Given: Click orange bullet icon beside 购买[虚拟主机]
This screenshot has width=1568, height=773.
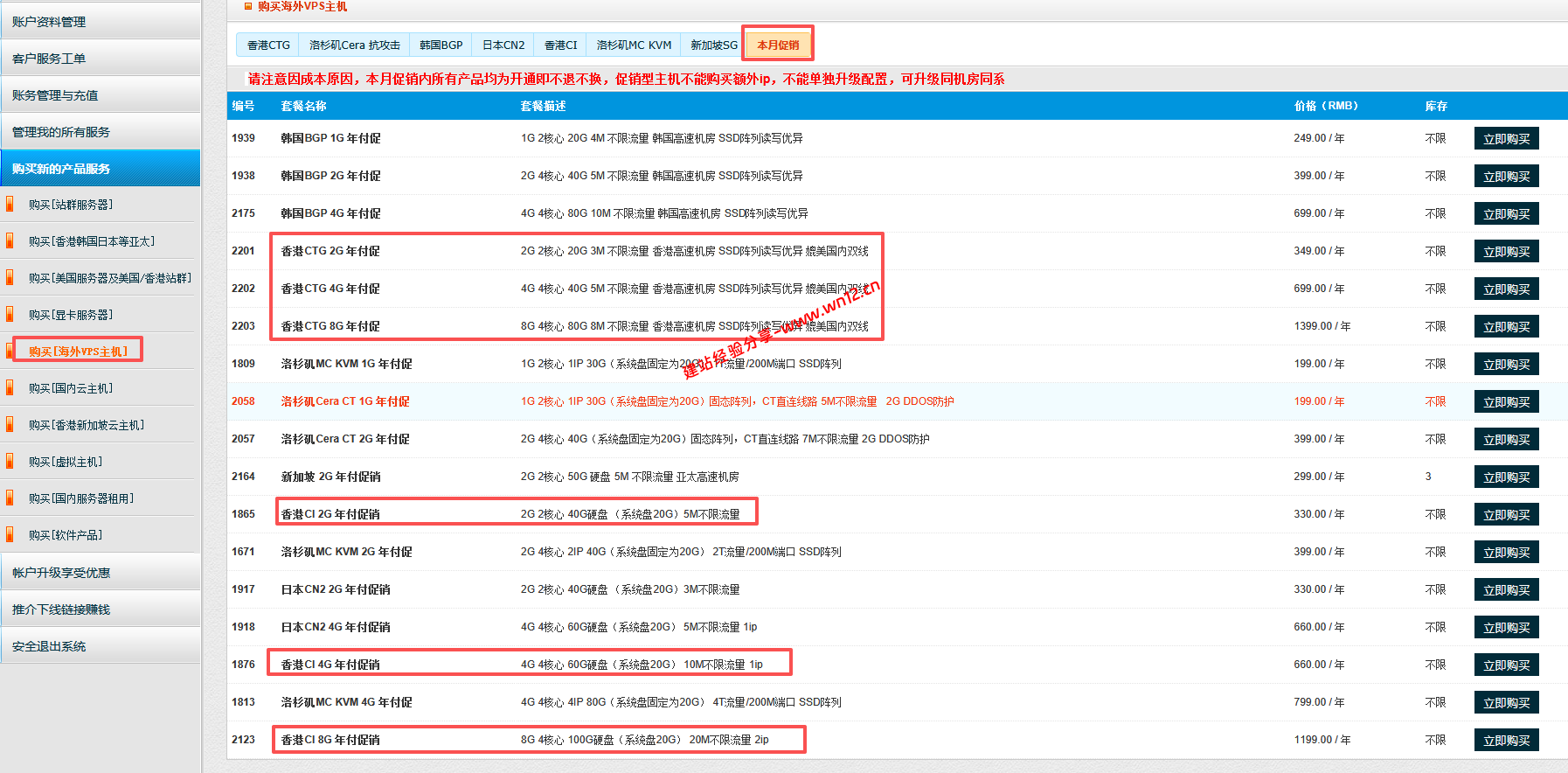Looking at the screenshot, I should tap(10, 462).
